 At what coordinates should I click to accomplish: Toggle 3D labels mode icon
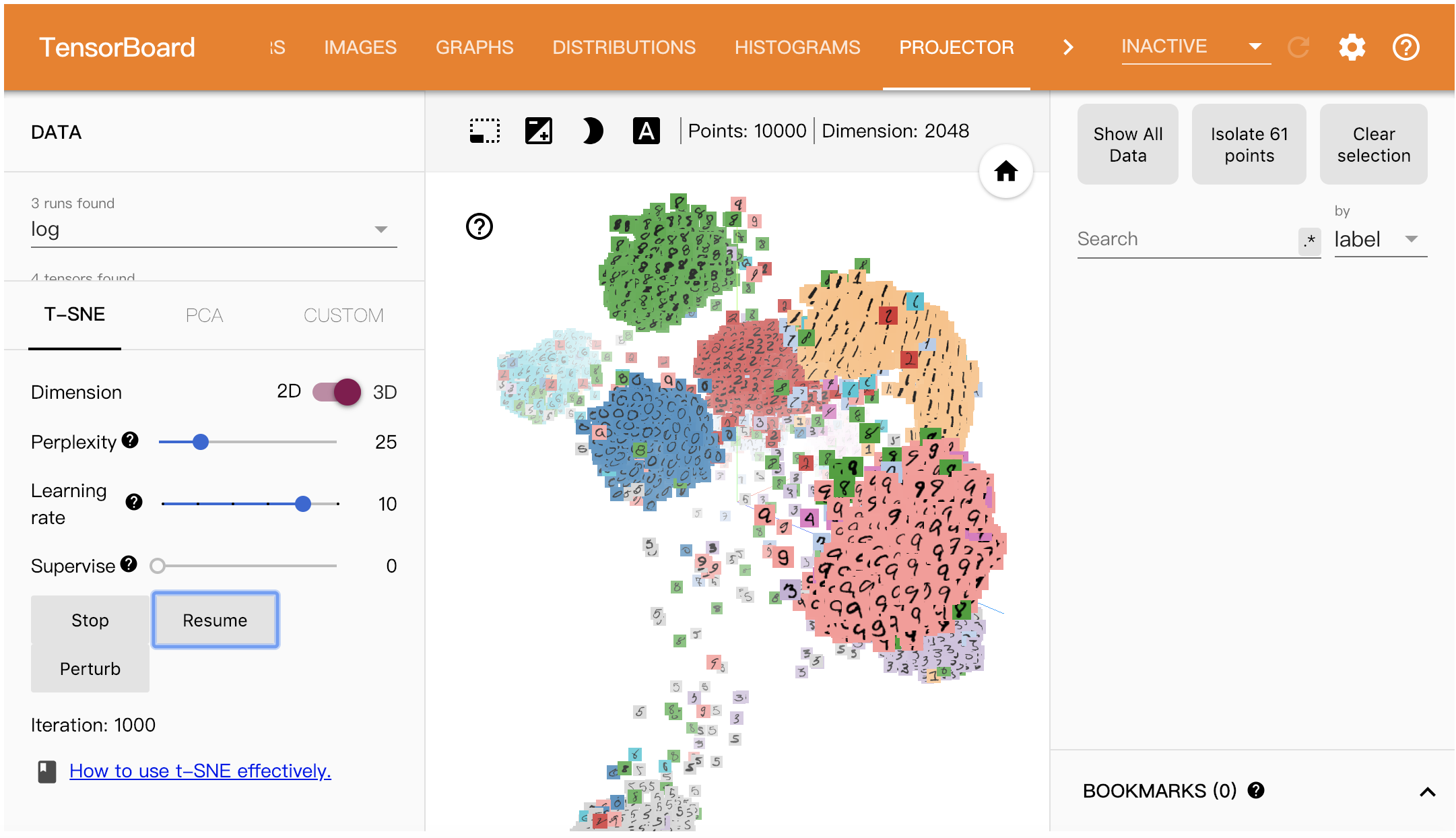[646, 131]
